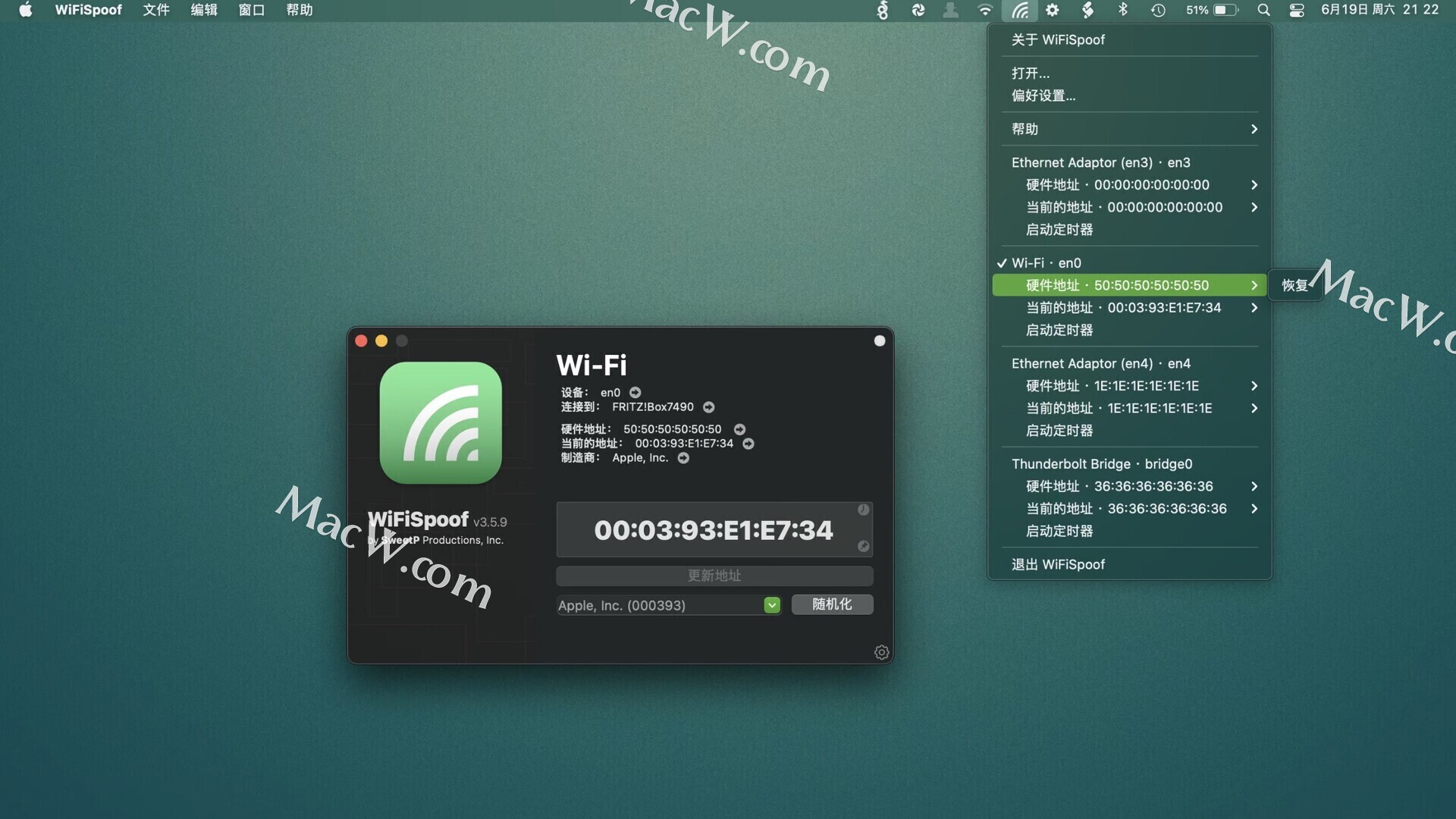
Task: Open Control Center from the menu bar
Action: click(x=1297, y=10)
